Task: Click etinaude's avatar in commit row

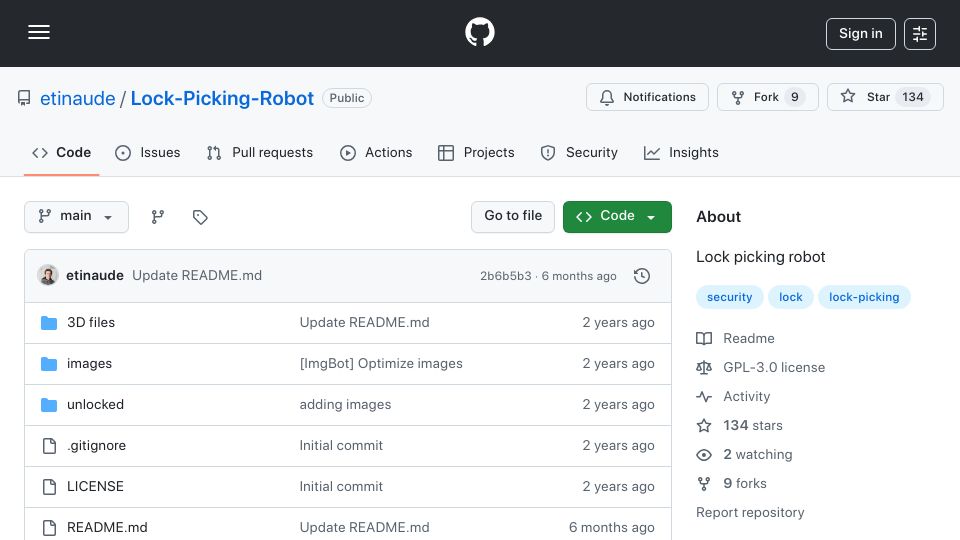Action: pos(48,276)
